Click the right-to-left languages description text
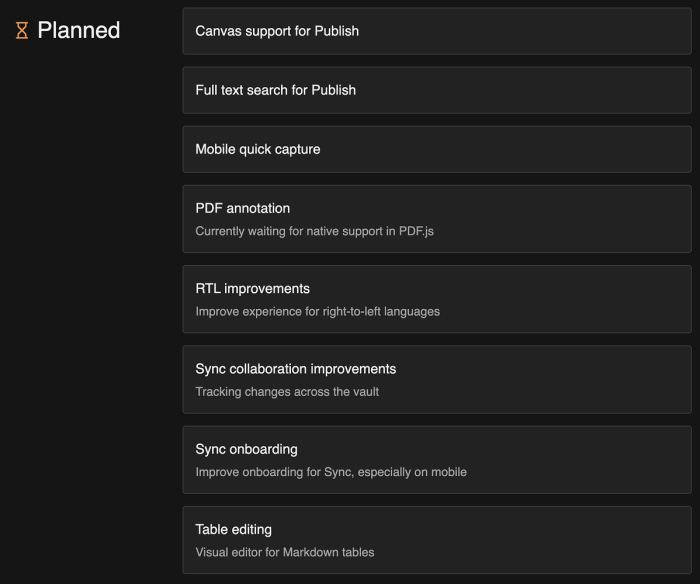The image size is (700, 584). click(x=317, y=311)
